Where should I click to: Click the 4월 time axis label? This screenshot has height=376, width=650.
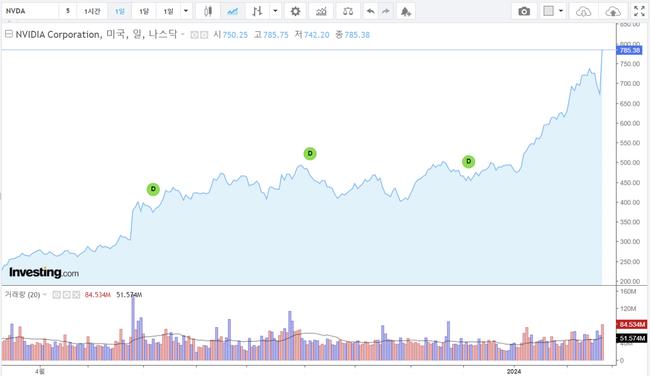coord(40,371)
